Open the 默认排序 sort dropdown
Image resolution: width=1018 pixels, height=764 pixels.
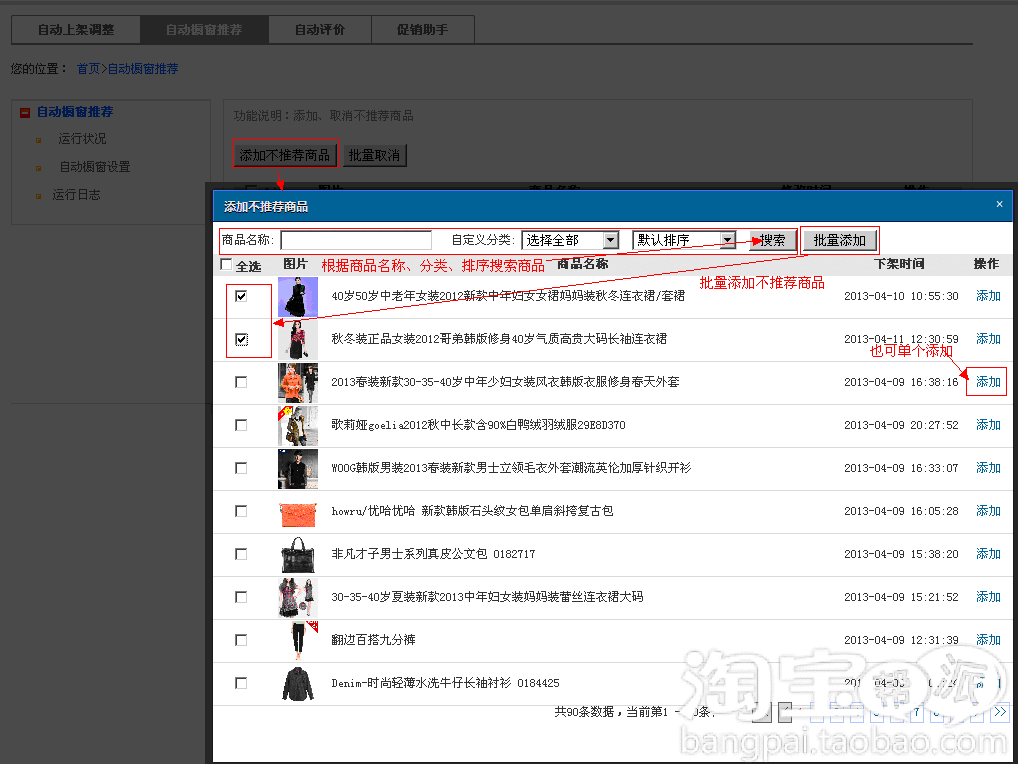(684, 240)
